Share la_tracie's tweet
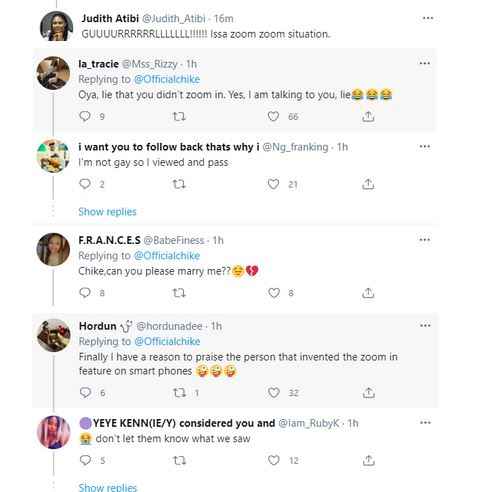The height and width of the screenshot is (492, 490). (368, 116)
